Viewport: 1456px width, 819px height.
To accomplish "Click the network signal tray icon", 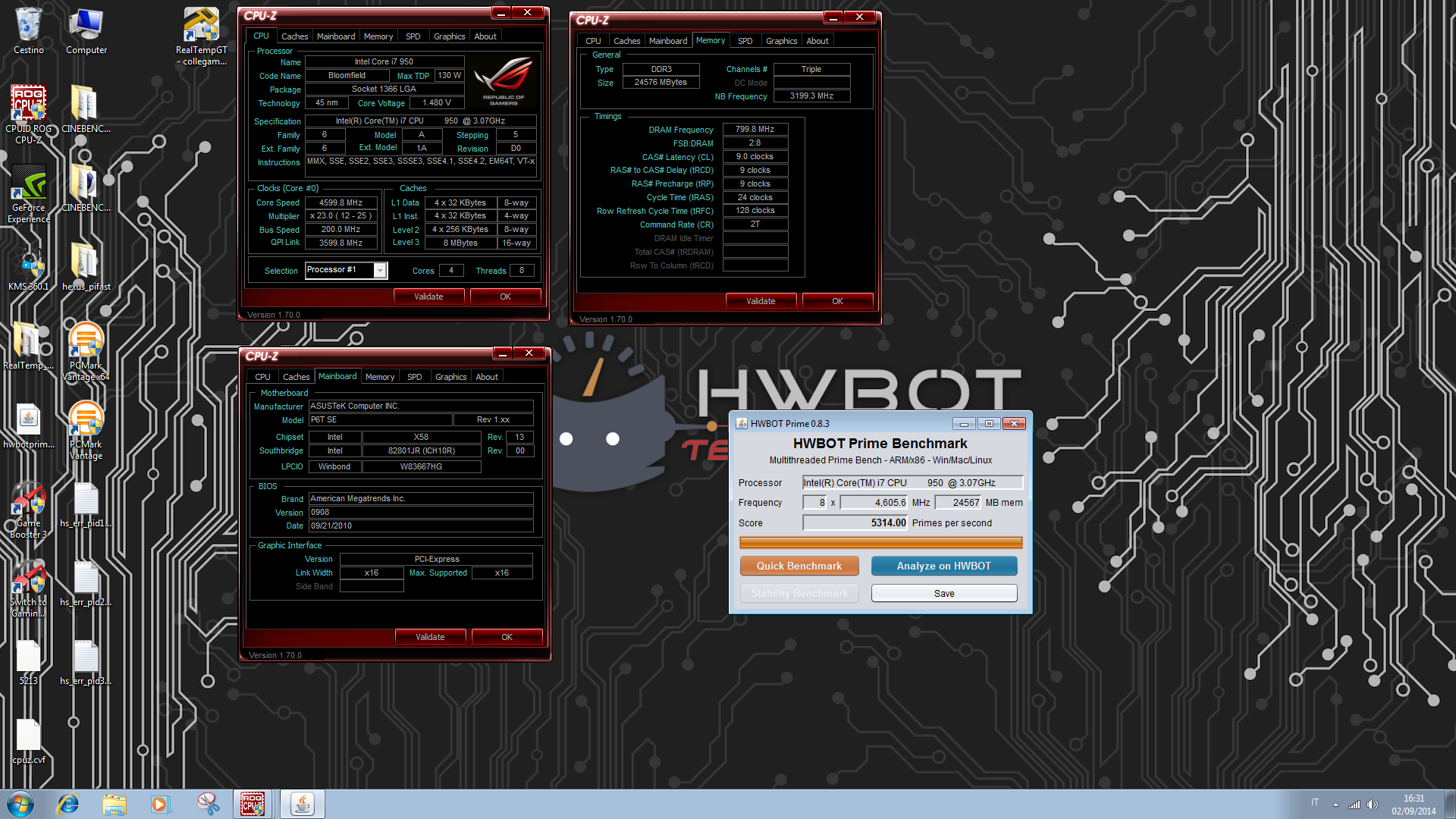I will (x=1354, y=805).
